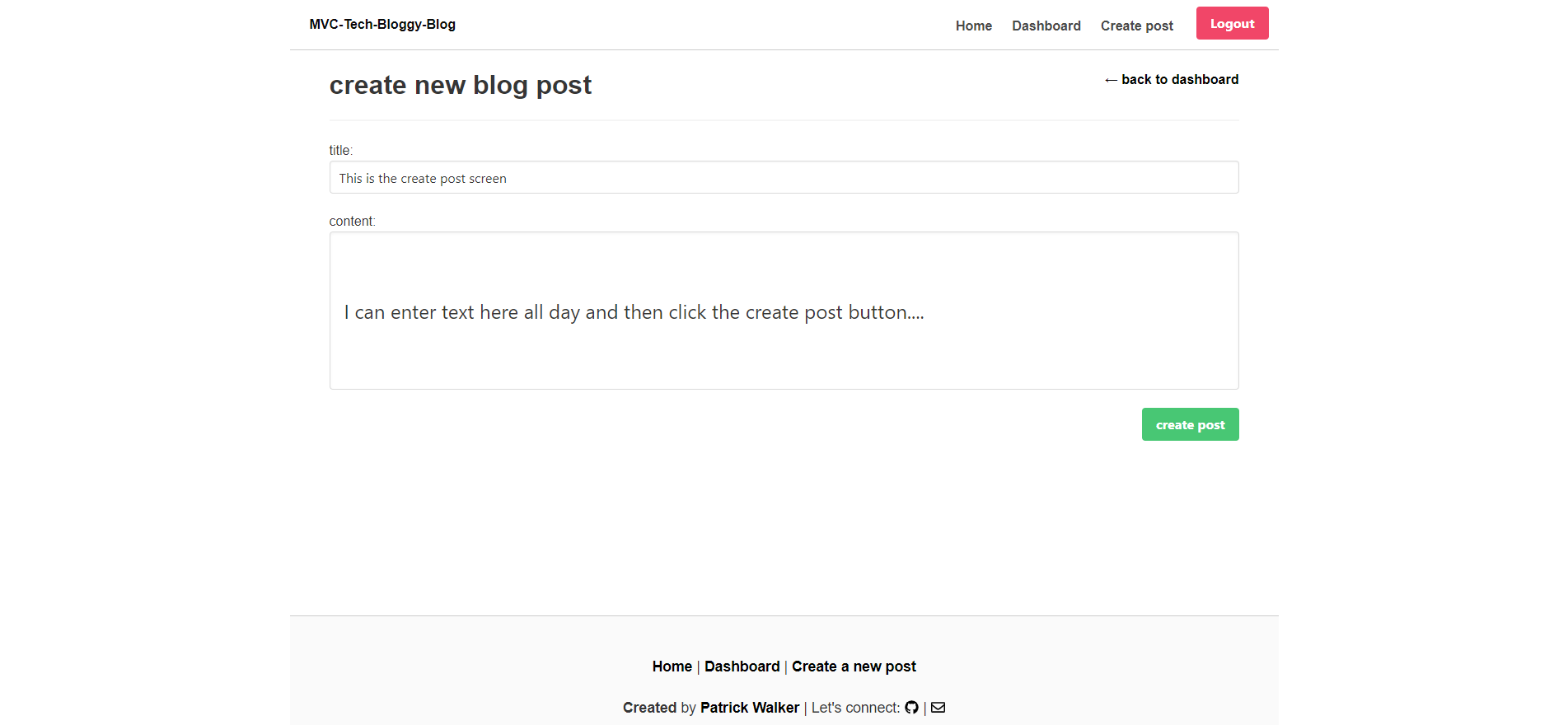
Task: Open the footer Dashboard link
Action: (x=742, y=667)
